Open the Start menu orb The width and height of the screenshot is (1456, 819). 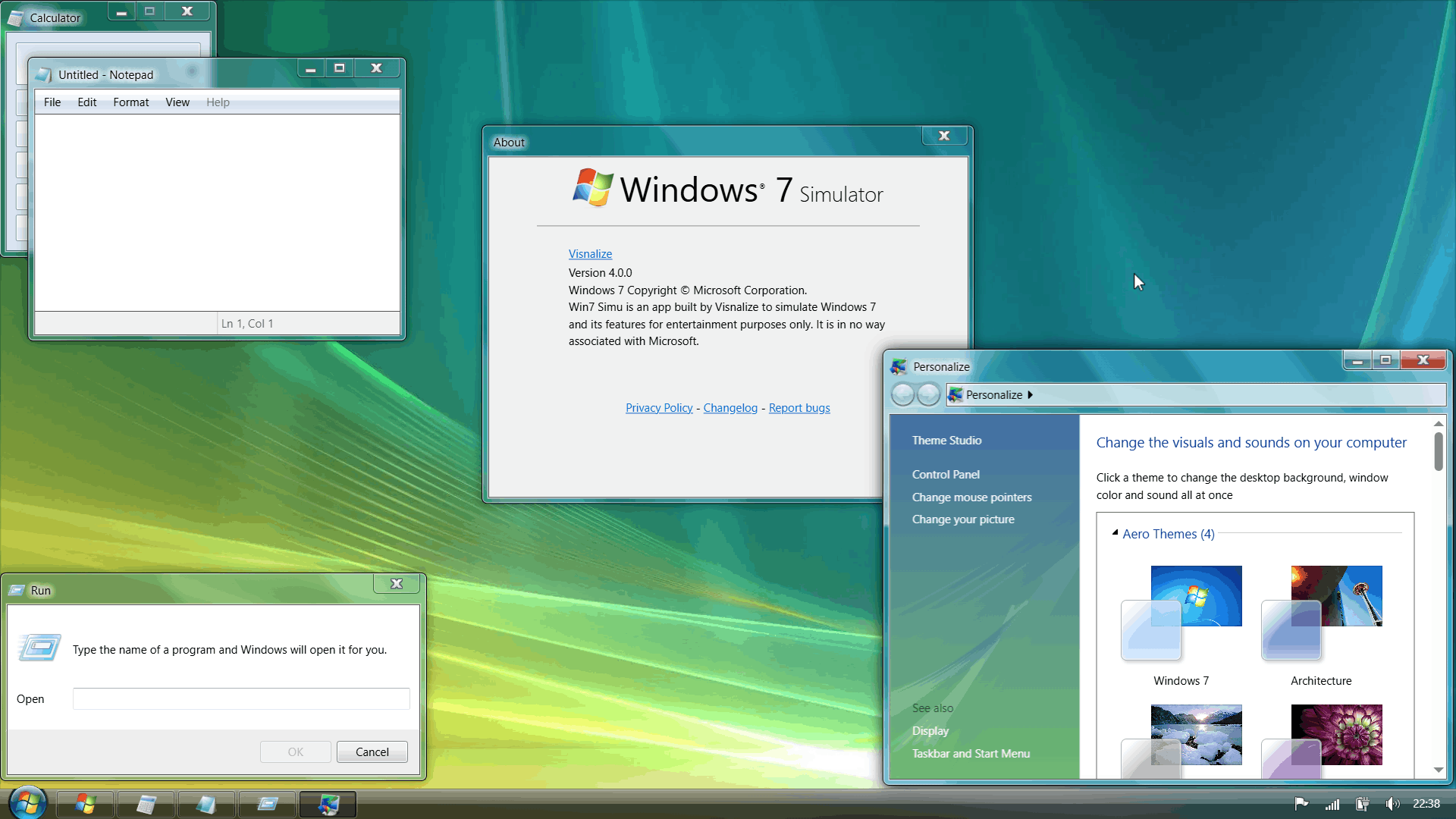click(28, 802)
